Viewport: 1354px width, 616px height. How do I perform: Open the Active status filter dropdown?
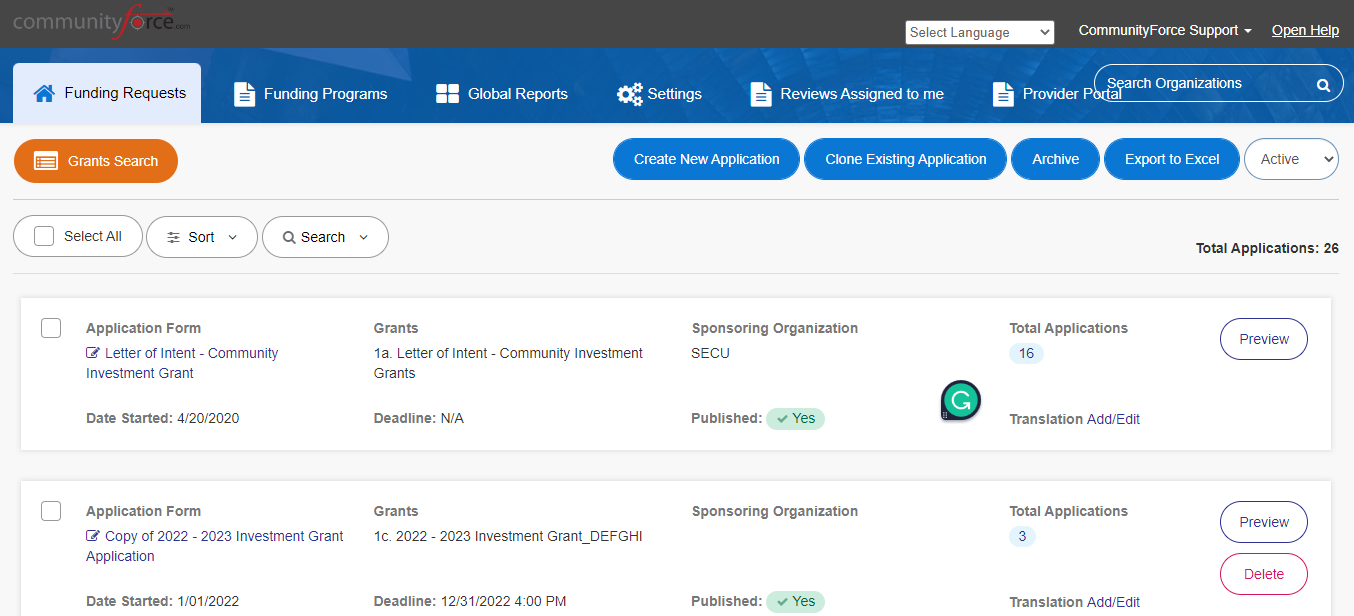tap(1291, 159)
